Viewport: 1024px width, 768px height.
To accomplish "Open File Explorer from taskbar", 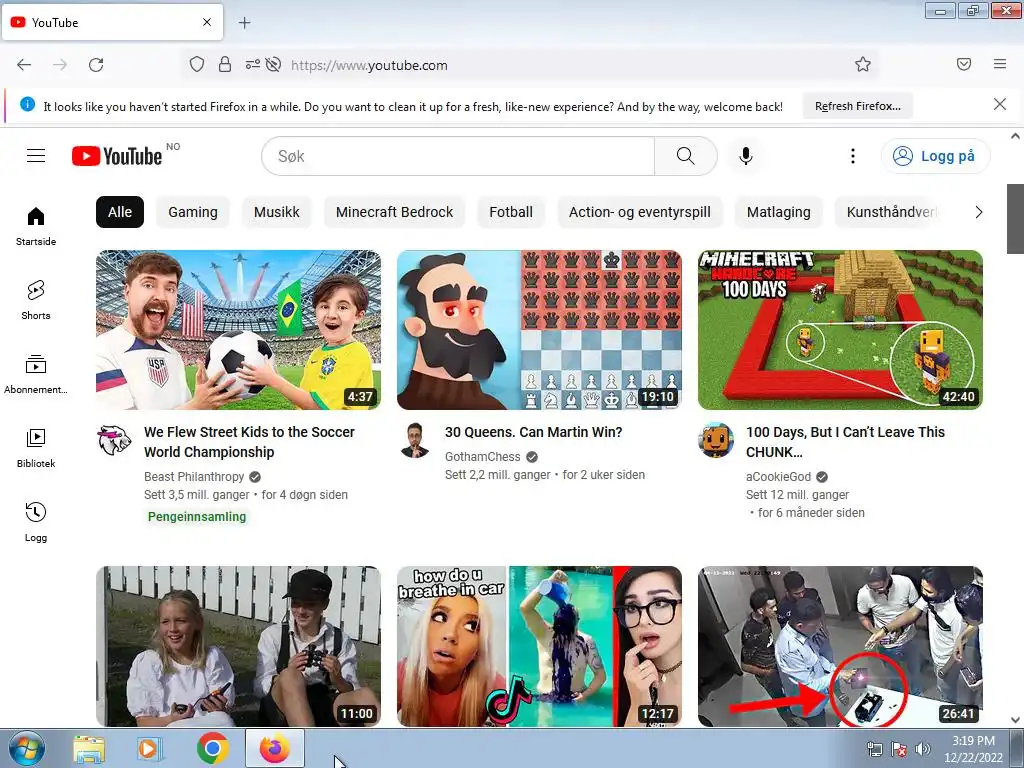I will tap(89, 749).
